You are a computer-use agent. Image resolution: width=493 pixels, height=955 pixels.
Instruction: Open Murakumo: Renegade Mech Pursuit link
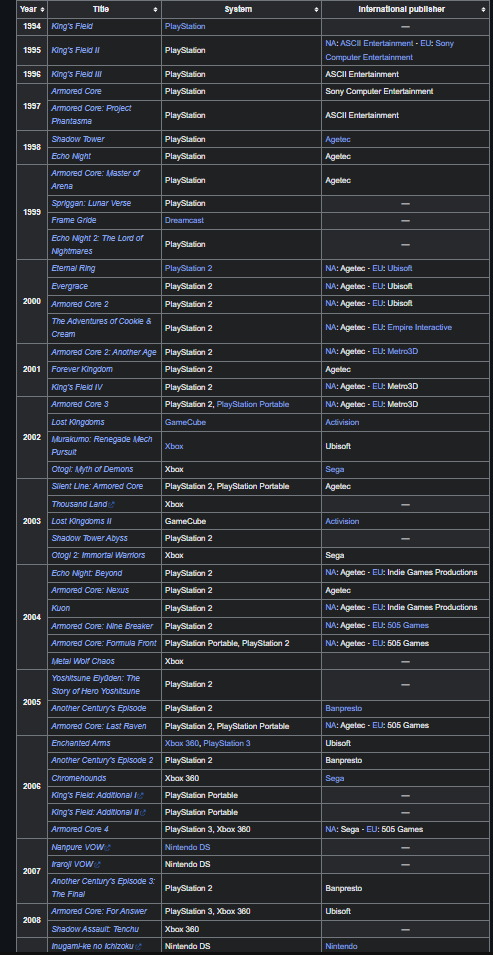click(x=102, y=446)
